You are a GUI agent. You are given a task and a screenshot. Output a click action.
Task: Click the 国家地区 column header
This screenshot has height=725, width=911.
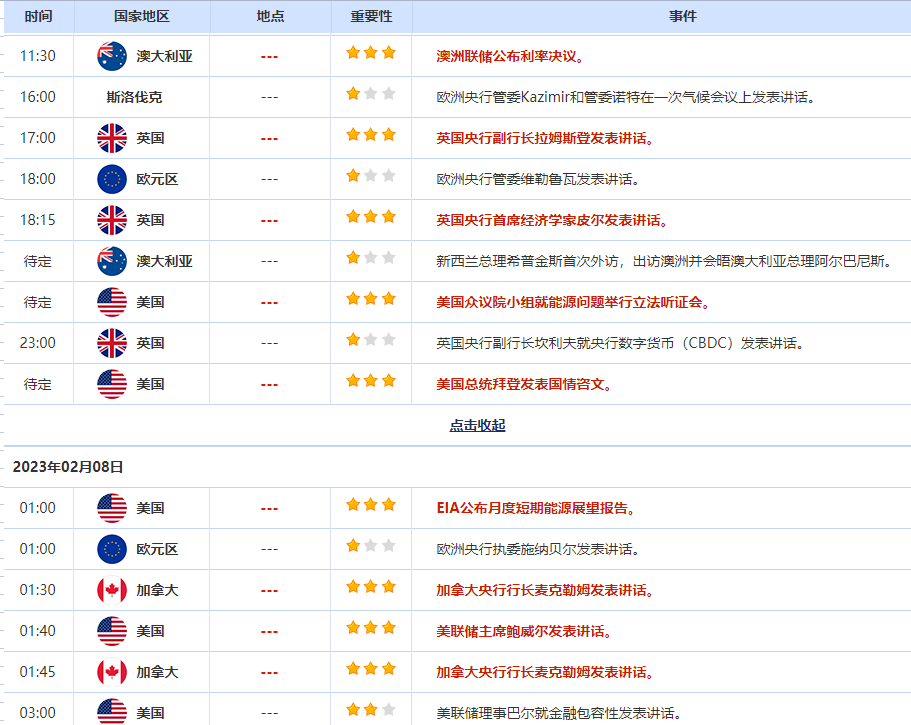pyautogui.click(x=141, y=17)
